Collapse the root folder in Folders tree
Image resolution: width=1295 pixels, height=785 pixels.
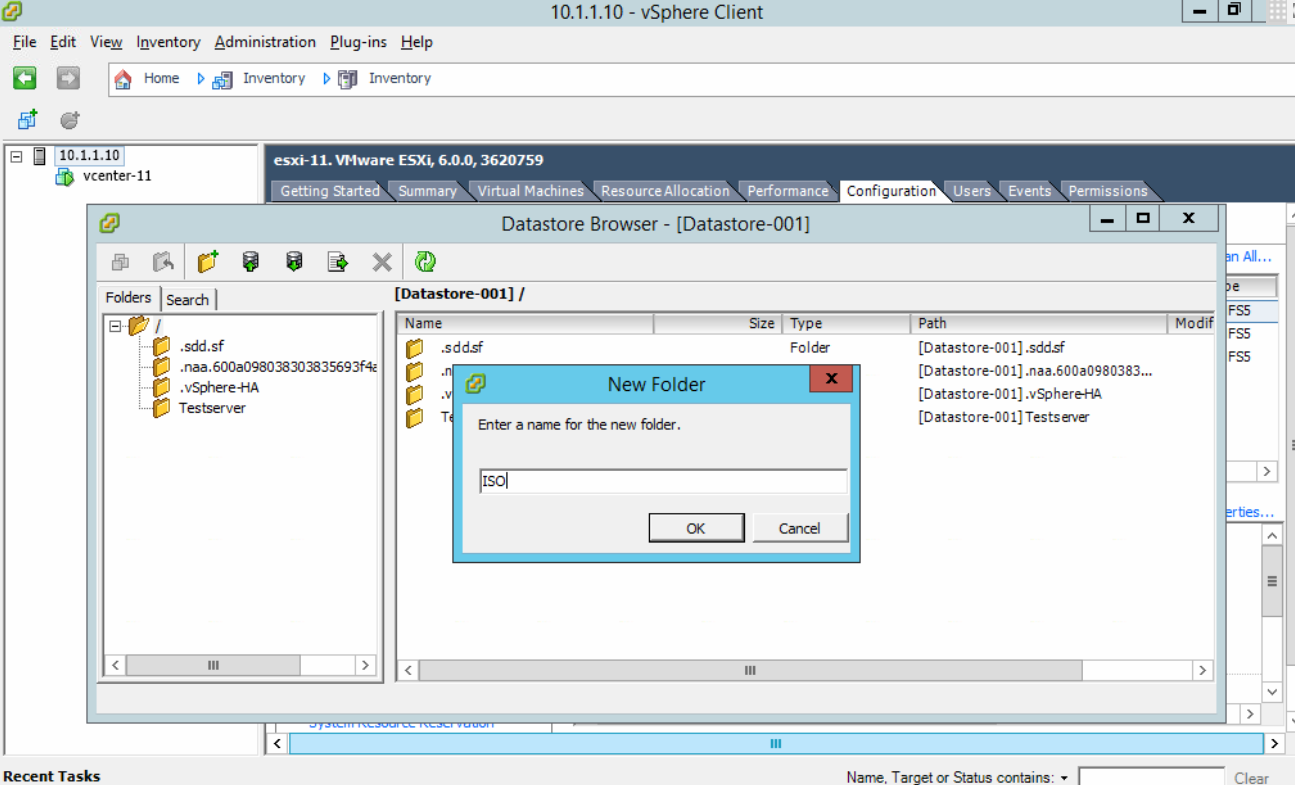[x=116, y=326]
